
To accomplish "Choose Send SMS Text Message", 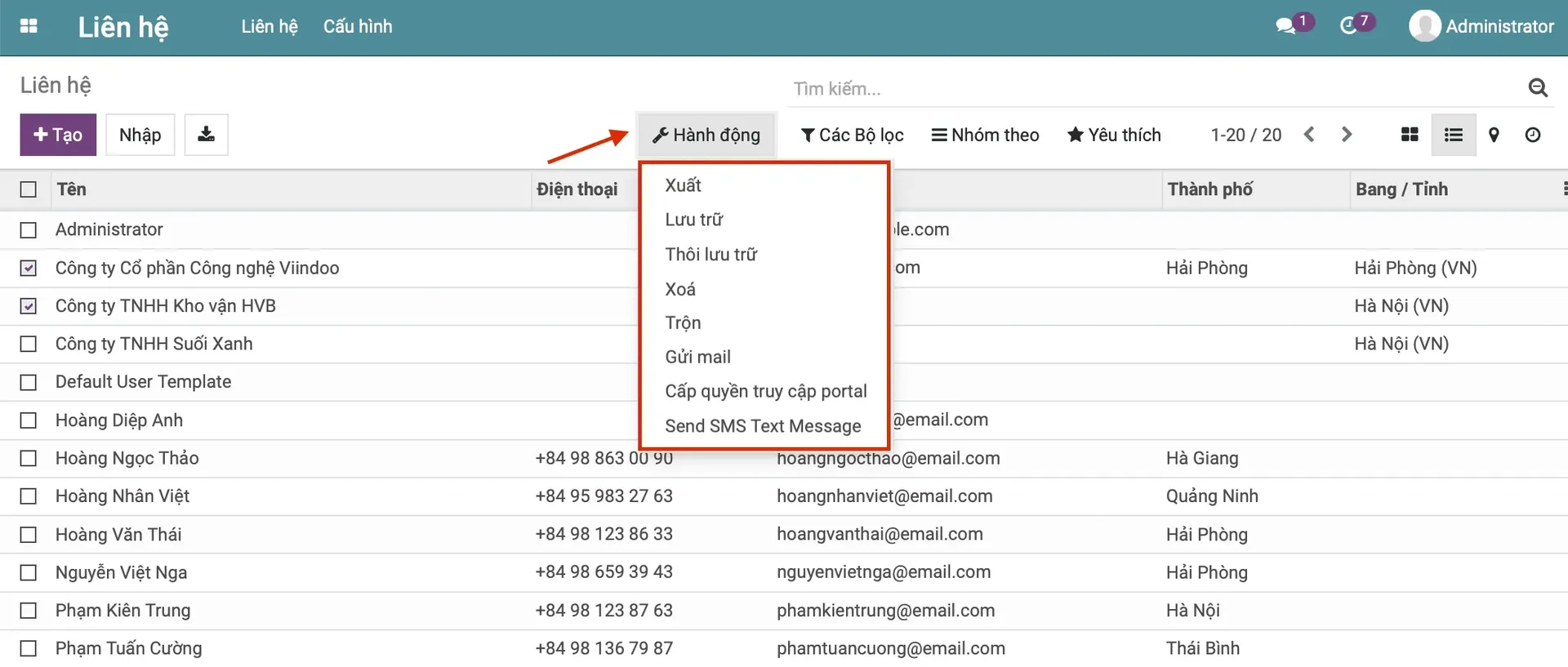I will (x=763, y=426).
